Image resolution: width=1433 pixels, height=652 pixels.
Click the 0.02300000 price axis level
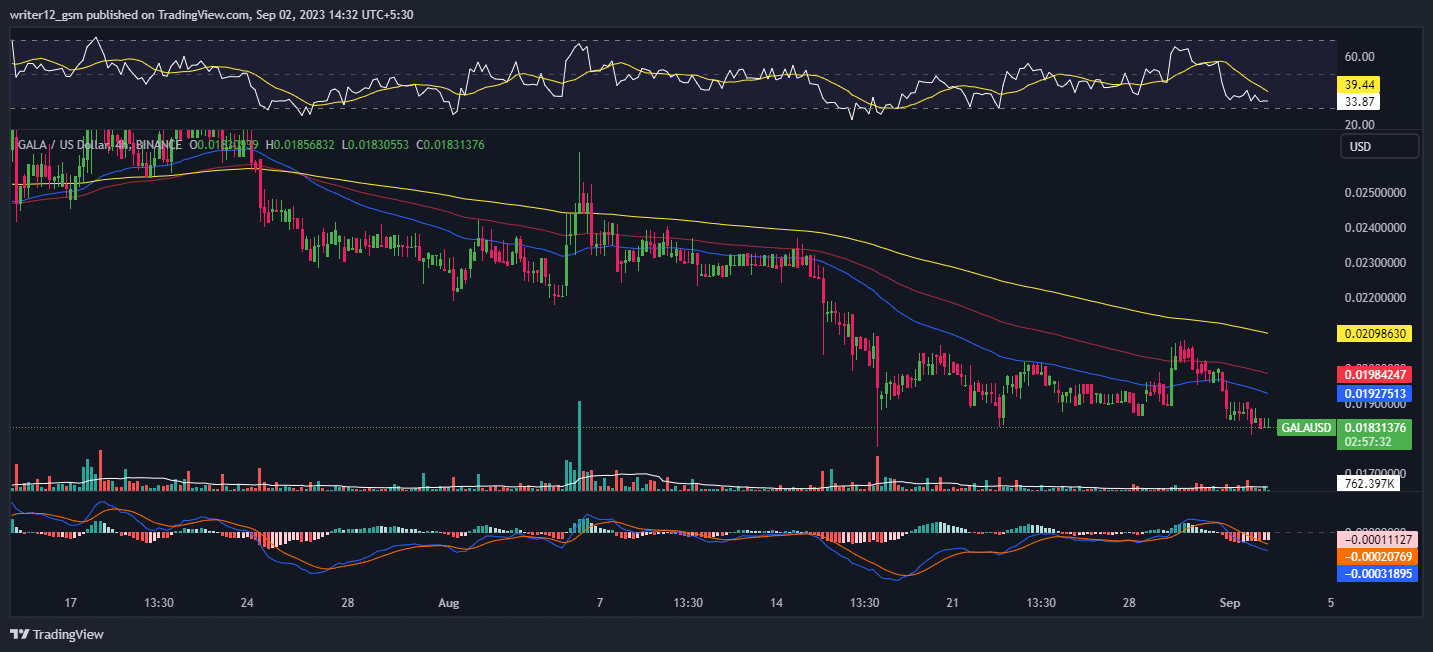(1376, 263)
